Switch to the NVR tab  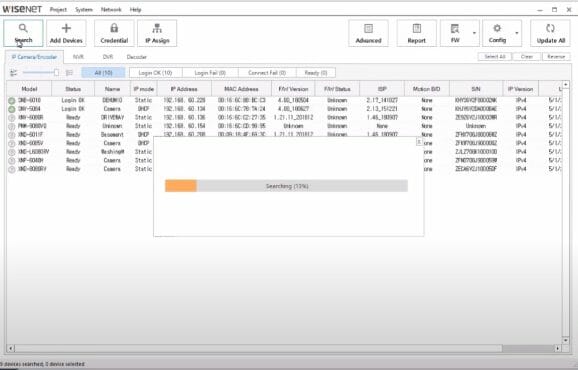(x=78, y=57)
